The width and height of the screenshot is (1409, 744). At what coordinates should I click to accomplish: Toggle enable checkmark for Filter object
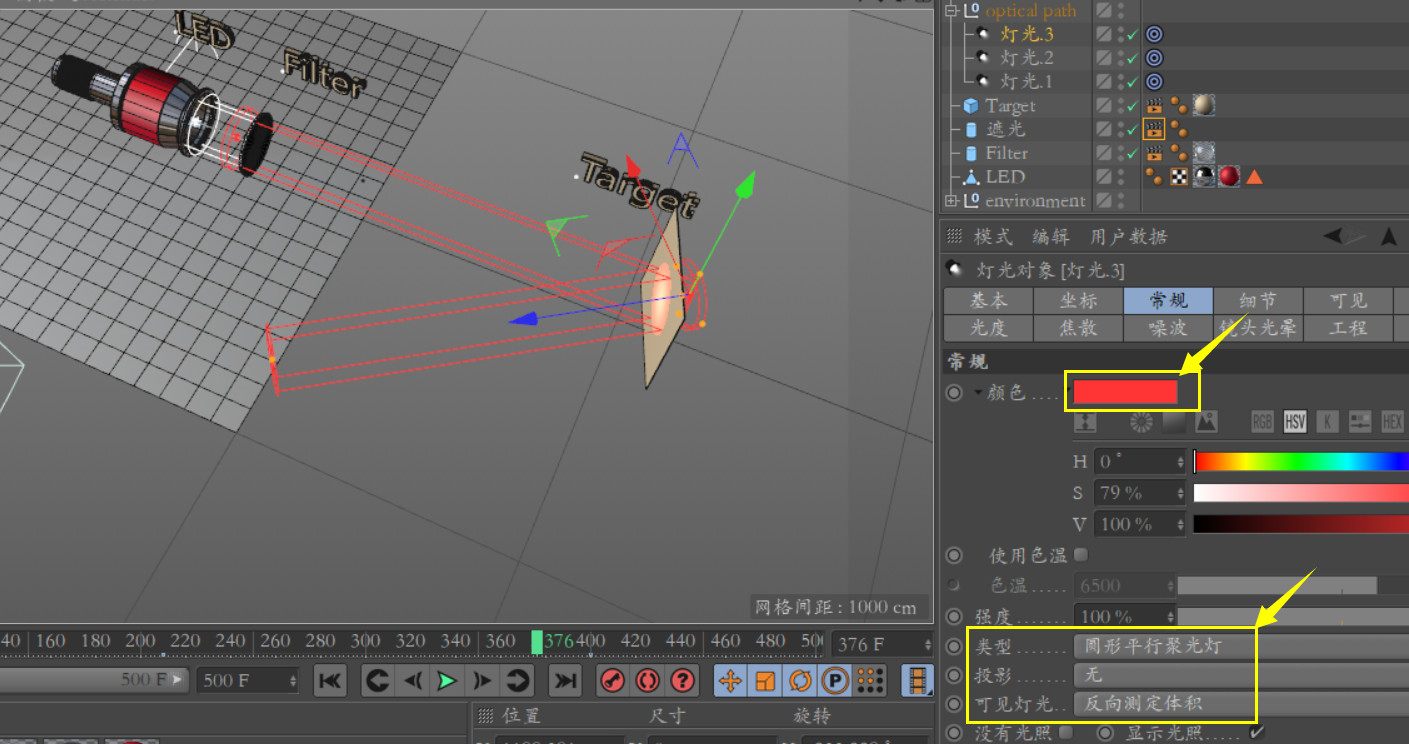click(x=1133, y=154)
